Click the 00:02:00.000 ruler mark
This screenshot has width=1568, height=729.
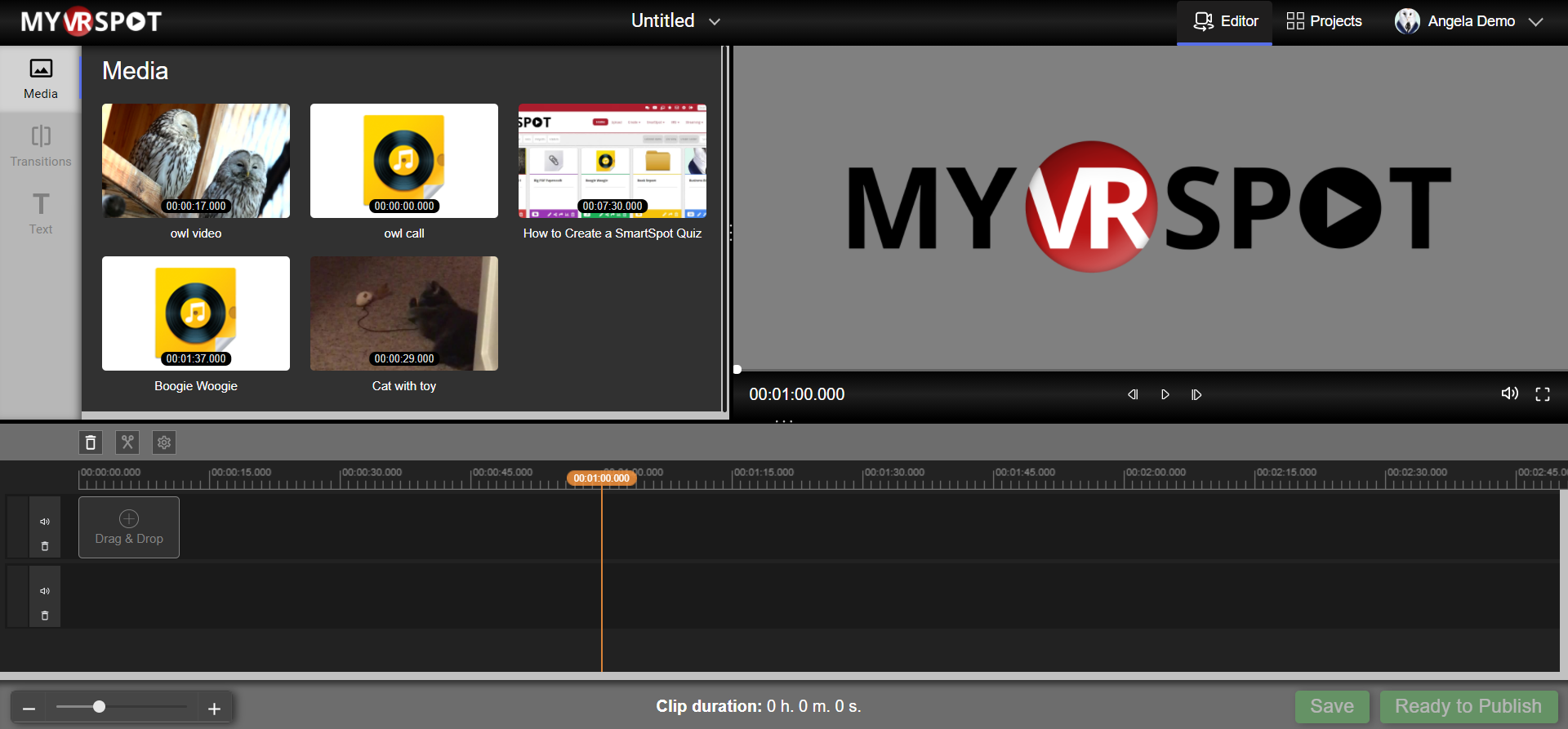coord(1156,473)
